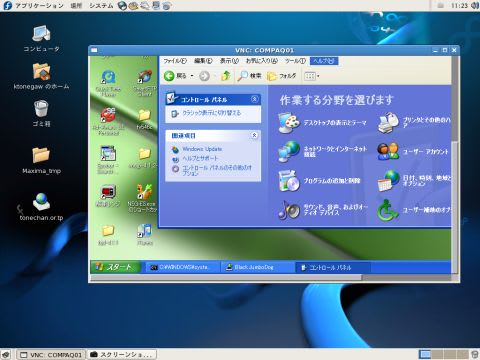Image resolution: width=480 pixels, height=360 pixels.
Task: Click the other Control Panel options link
Action: click(217, 170)
